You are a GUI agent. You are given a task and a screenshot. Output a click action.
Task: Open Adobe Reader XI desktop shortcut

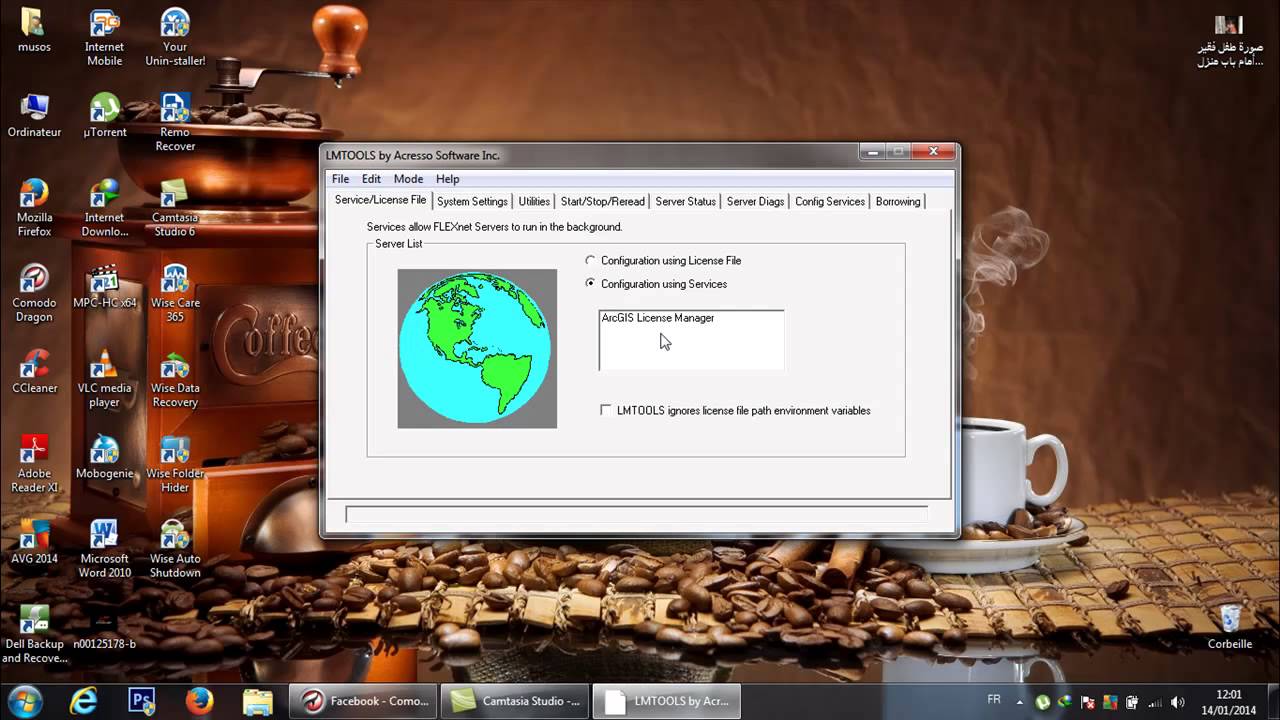[34, 464]
